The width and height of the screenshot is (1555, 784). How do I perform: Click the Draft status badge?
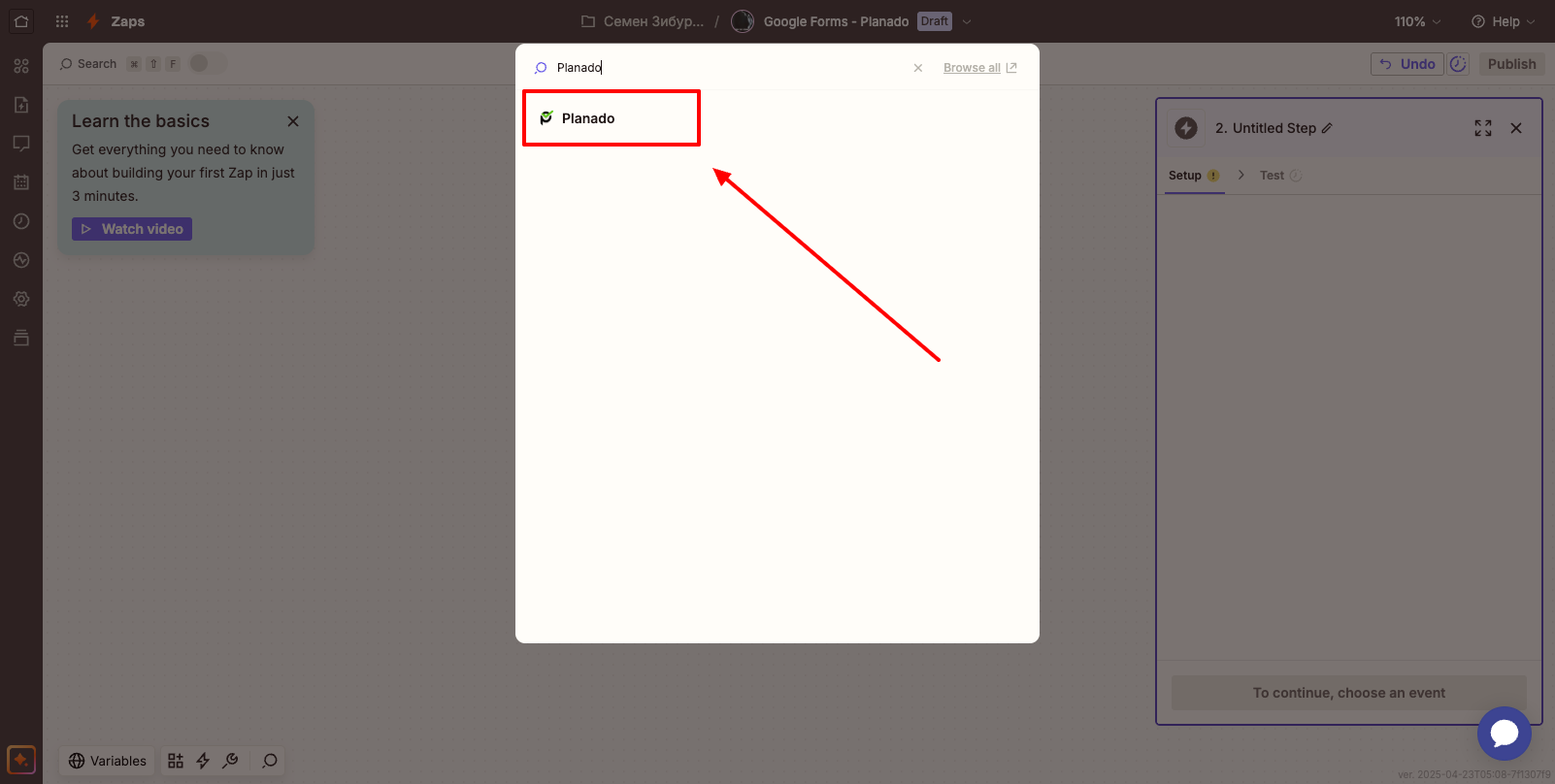coord(935,21)
